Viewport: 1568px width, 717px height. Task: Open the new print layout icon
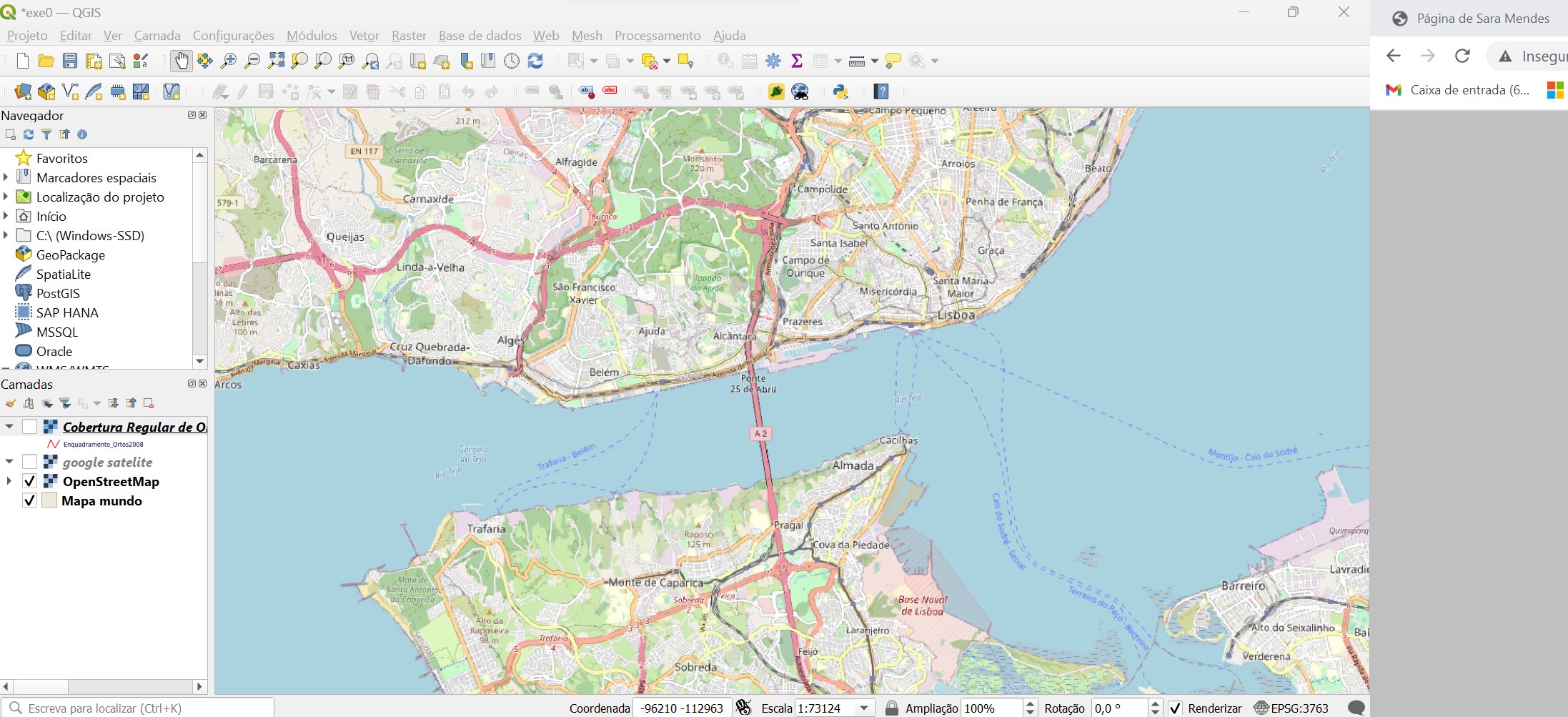94,61
